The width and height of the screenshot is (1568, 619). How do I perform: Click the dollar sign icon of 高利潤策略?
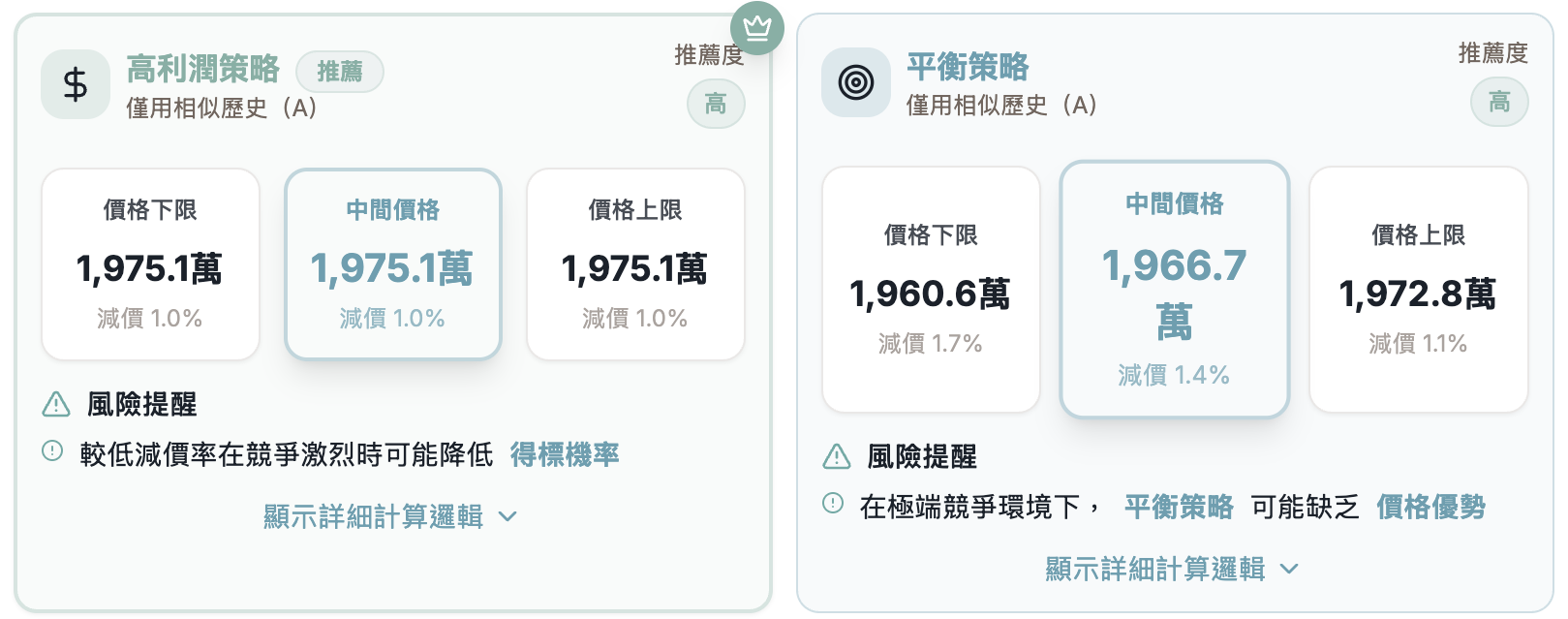click(x=76, y=85)
